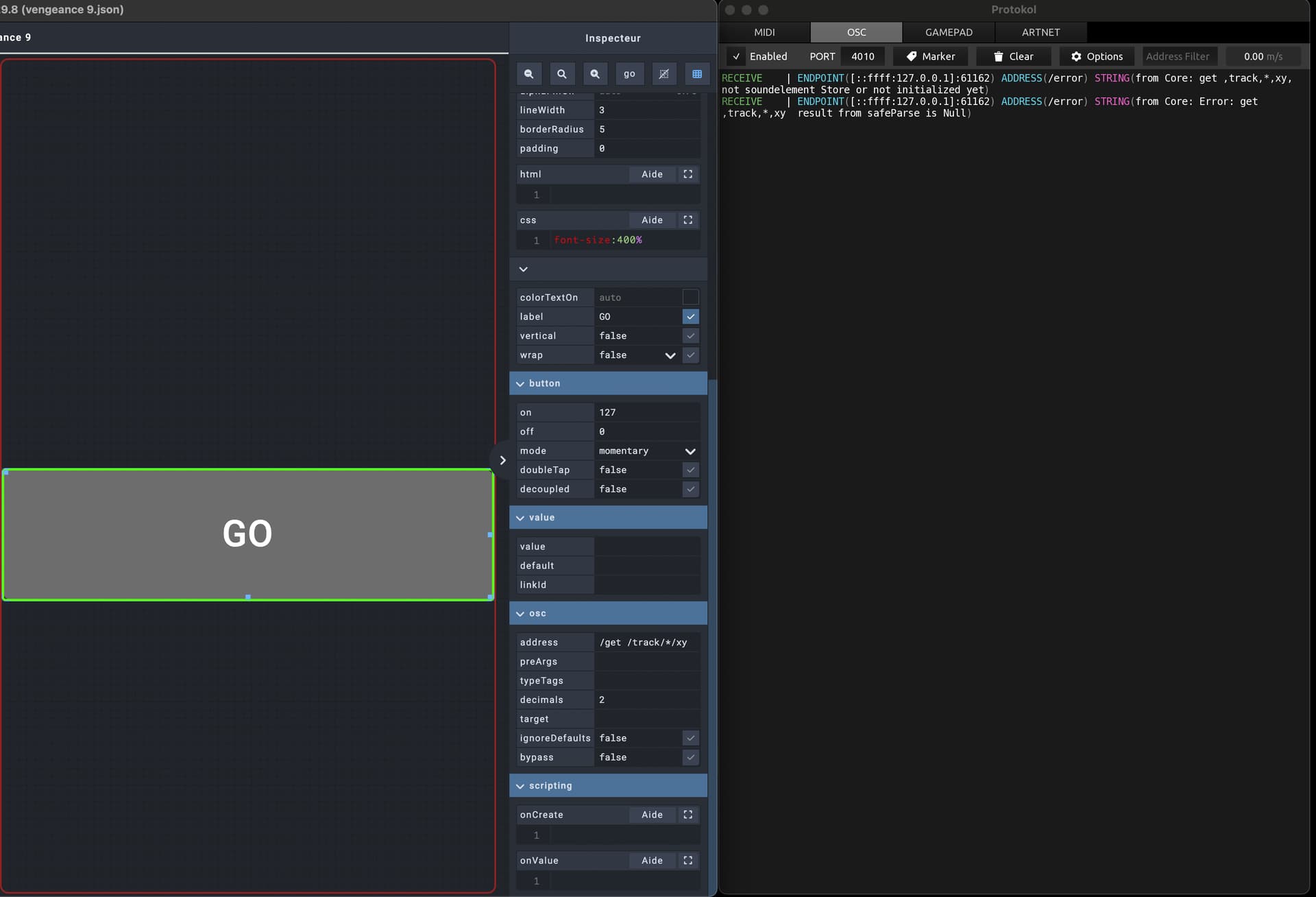Click the zoom in magnifier icon
Screen dimensions: 1316x897
click(x=595, y=74)
